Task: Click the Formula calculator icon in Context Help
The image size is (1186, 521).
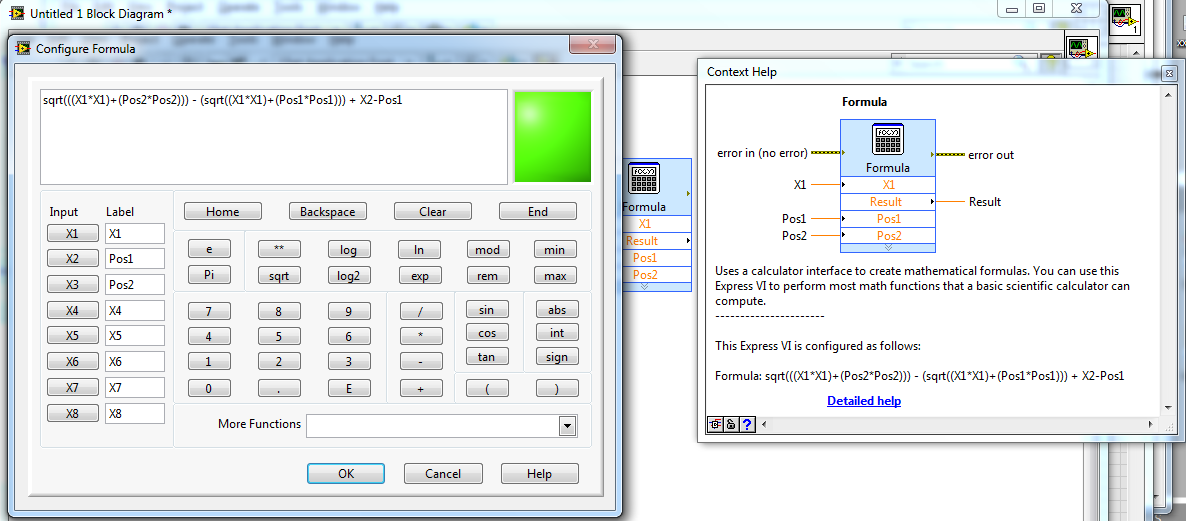Action: [x=887, y=139]
